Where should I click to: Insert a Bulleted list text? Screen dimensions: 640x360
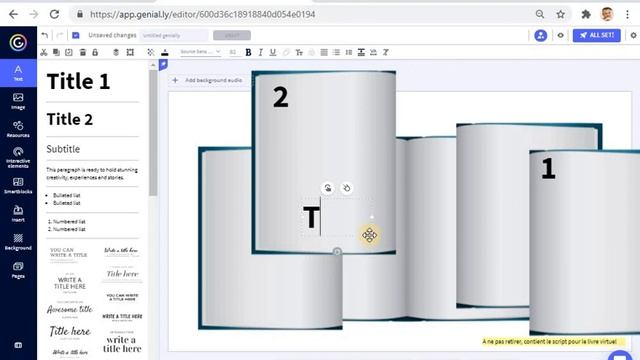pyautogui.click(x=64, y=199)
